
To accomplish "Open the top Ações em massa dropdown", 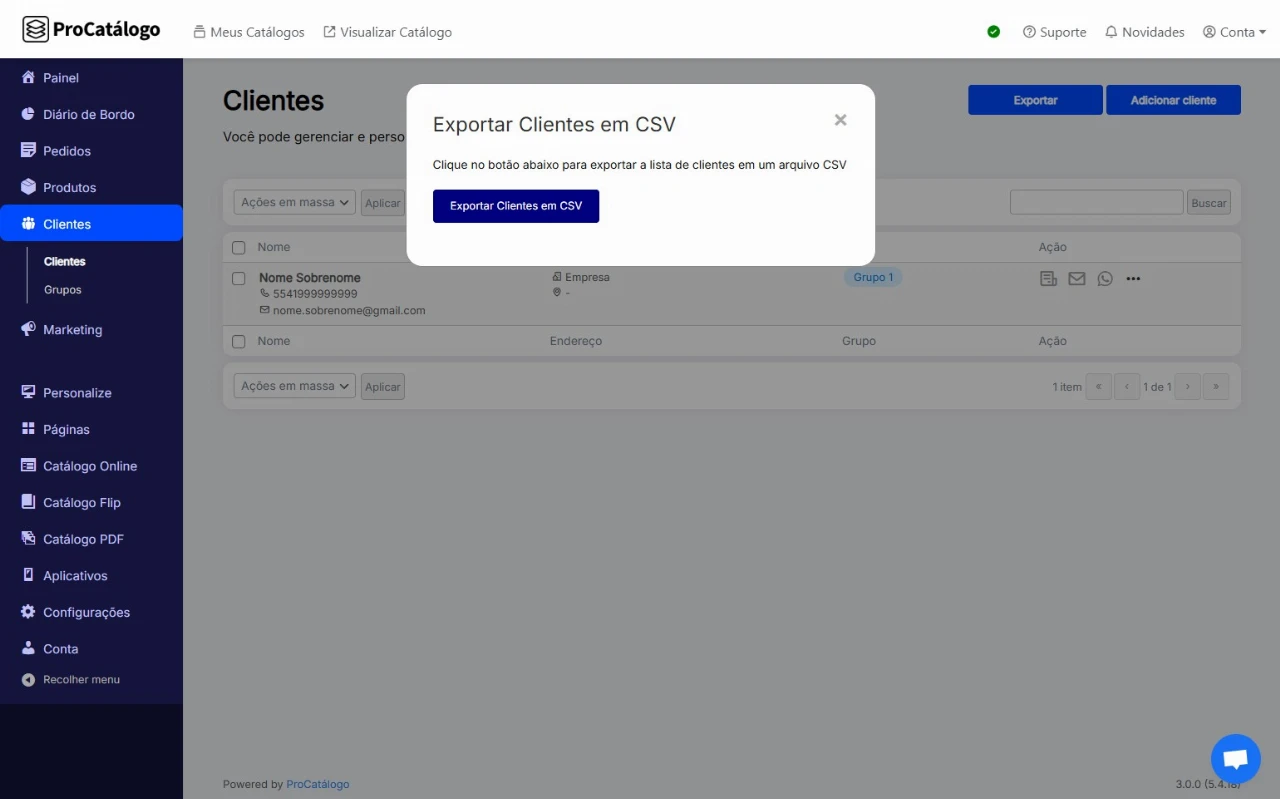I will click(294, 202).
